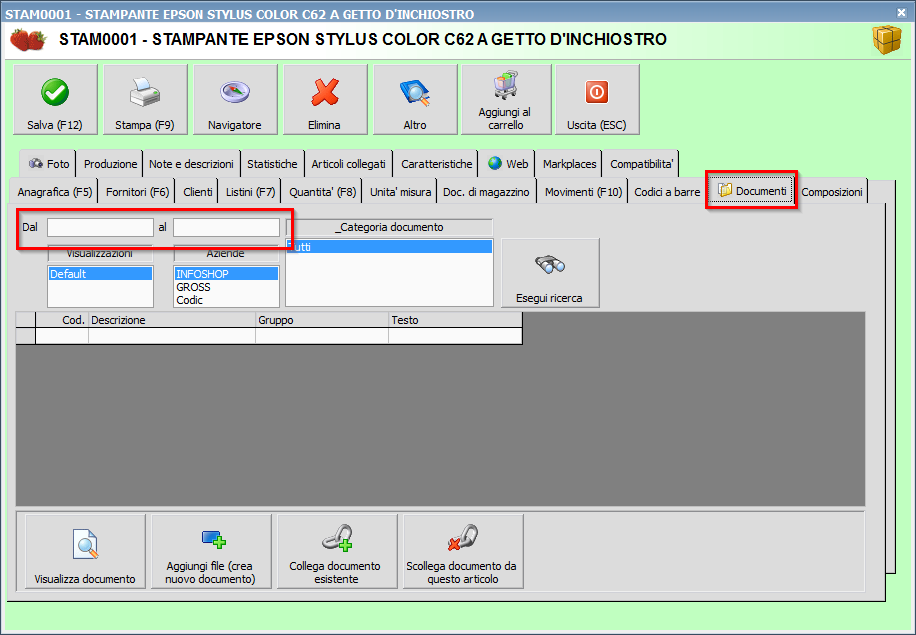Viewport: 916px width, 635px height.
Task: Open the Foto tab
Action: 48,164
